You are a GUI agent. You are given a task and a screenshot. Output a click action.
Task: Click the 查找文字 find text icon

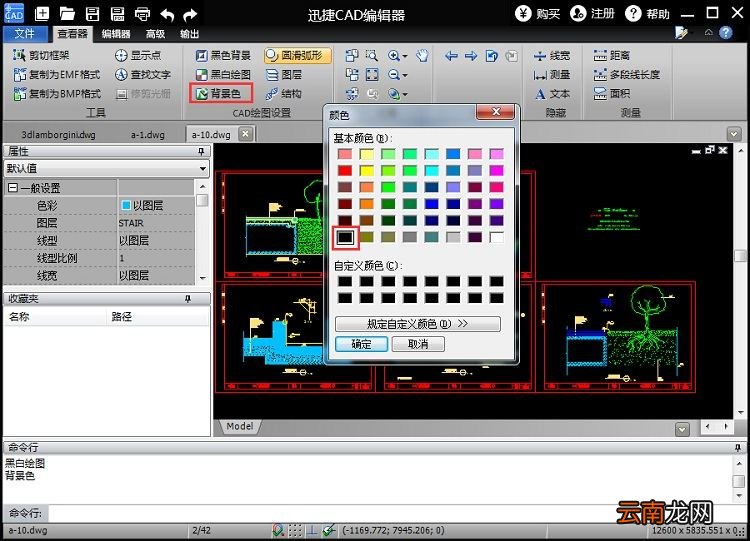pos(121,75)
